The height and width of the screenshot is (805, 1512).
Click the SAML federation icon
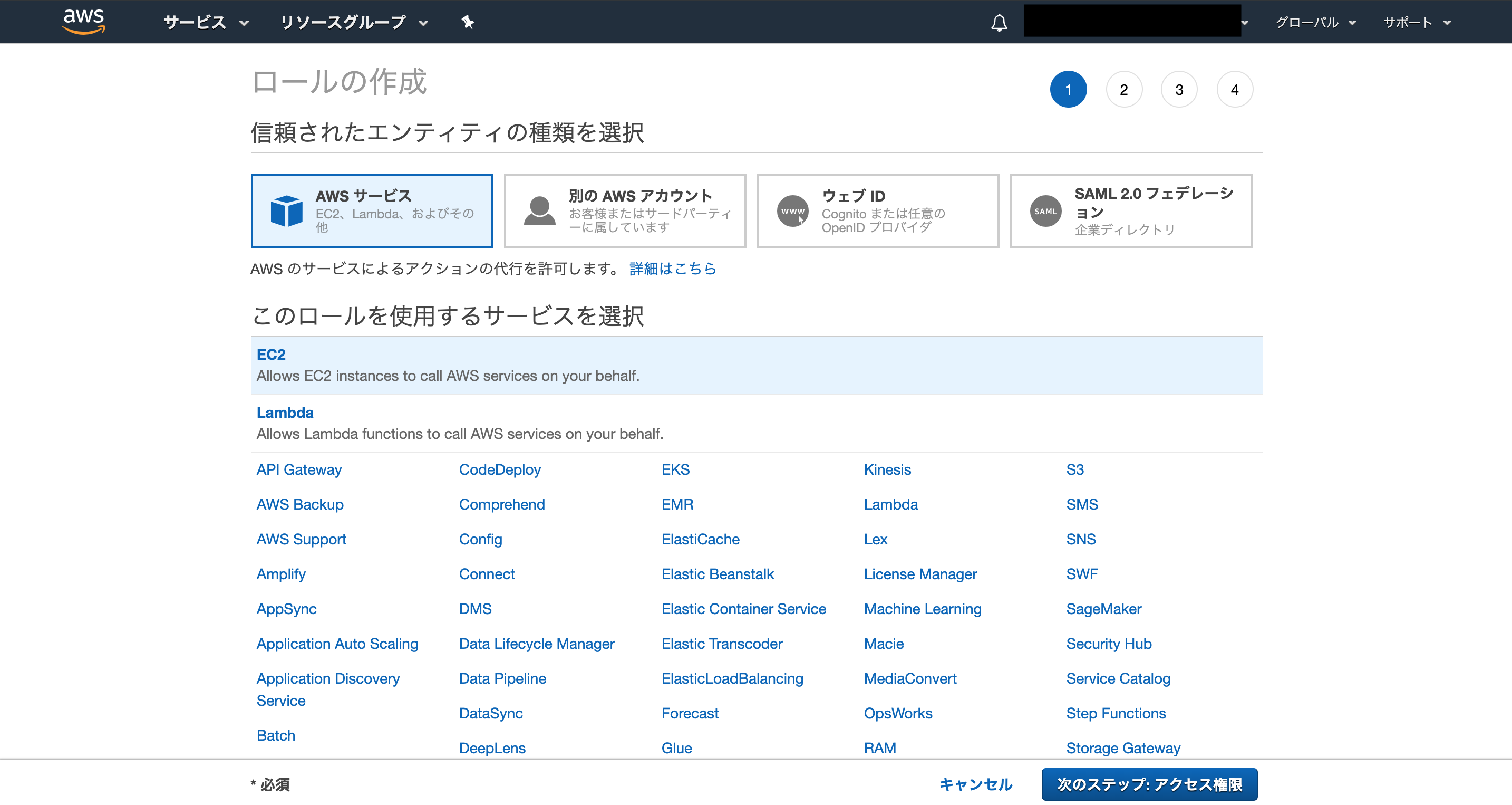[1045, 211]
